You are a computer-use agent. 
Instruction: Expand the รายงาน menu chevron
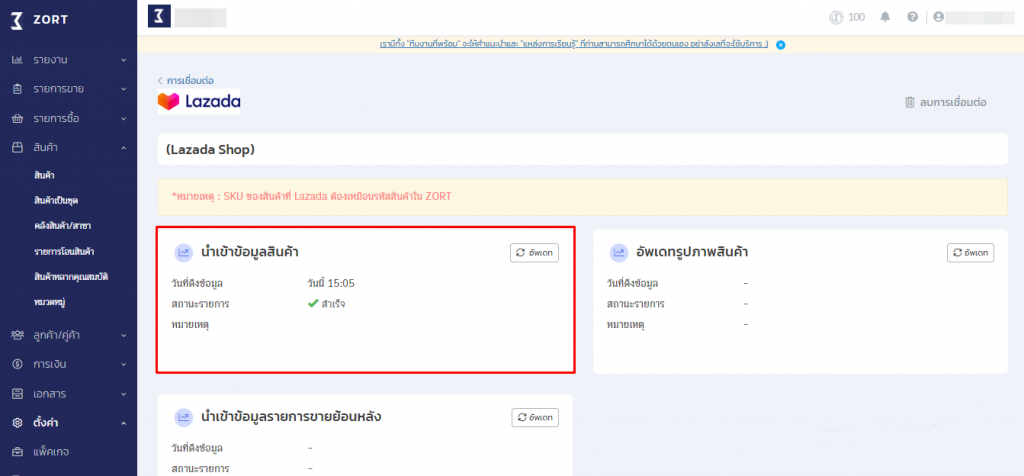click(123, 60)
